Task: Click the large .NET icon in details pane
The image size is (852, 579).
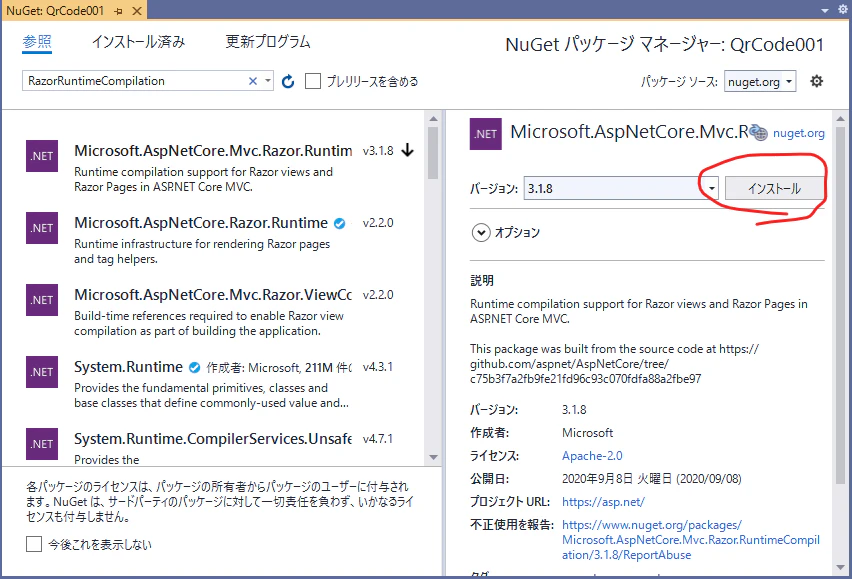Action: pyautogui.click(x=486, y=134)
